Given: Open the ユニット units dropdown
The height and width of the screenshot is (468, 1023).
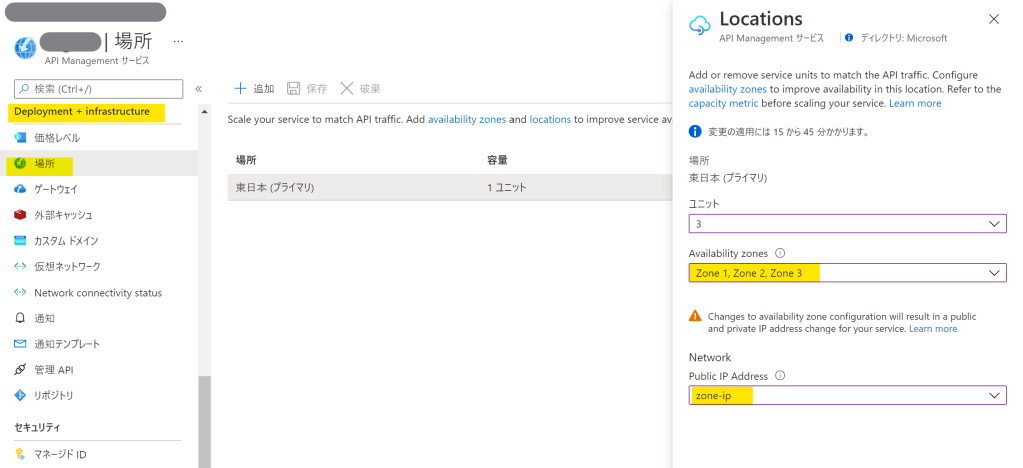Looking at the screenshot, I should (x=847, y=224).
